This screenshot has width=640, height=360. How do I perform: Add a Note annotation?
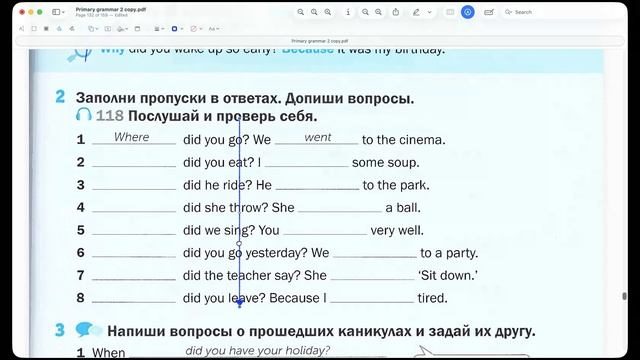[x=138, y=29]
